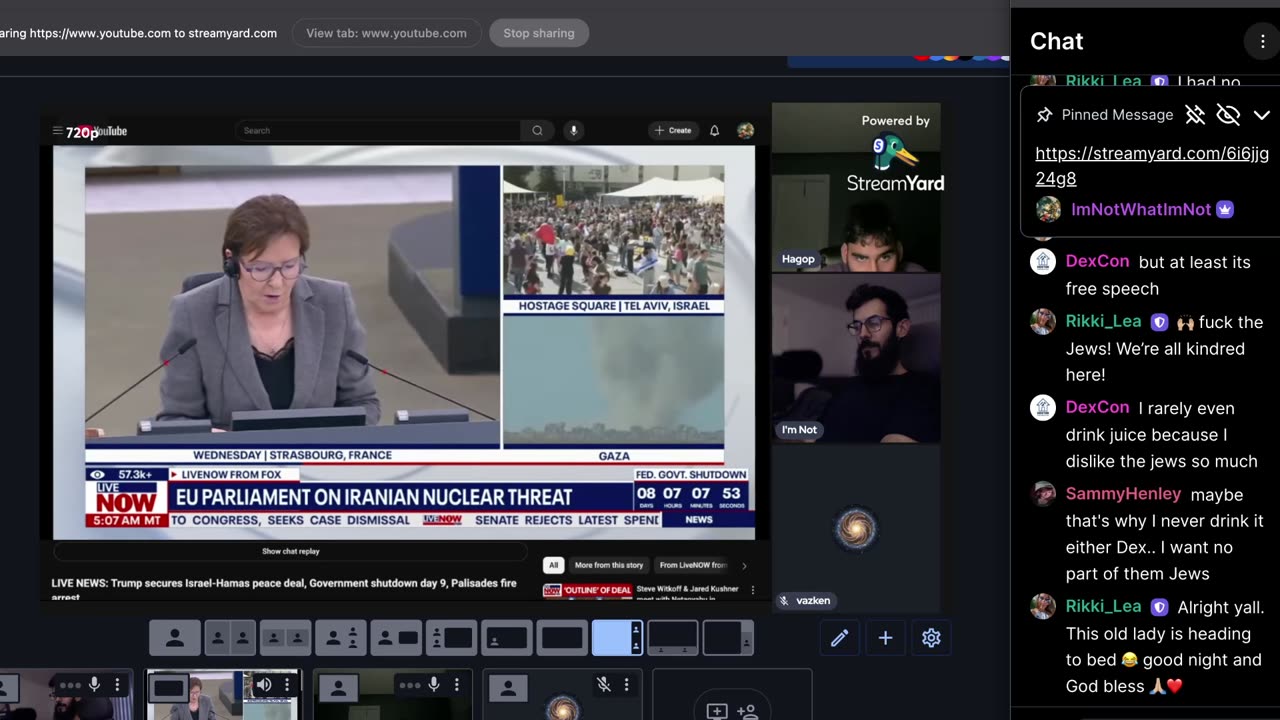The image size is (1280, 720).
Task: Pick the spotlight layout with stacked guests
Action: pos(341,637)
